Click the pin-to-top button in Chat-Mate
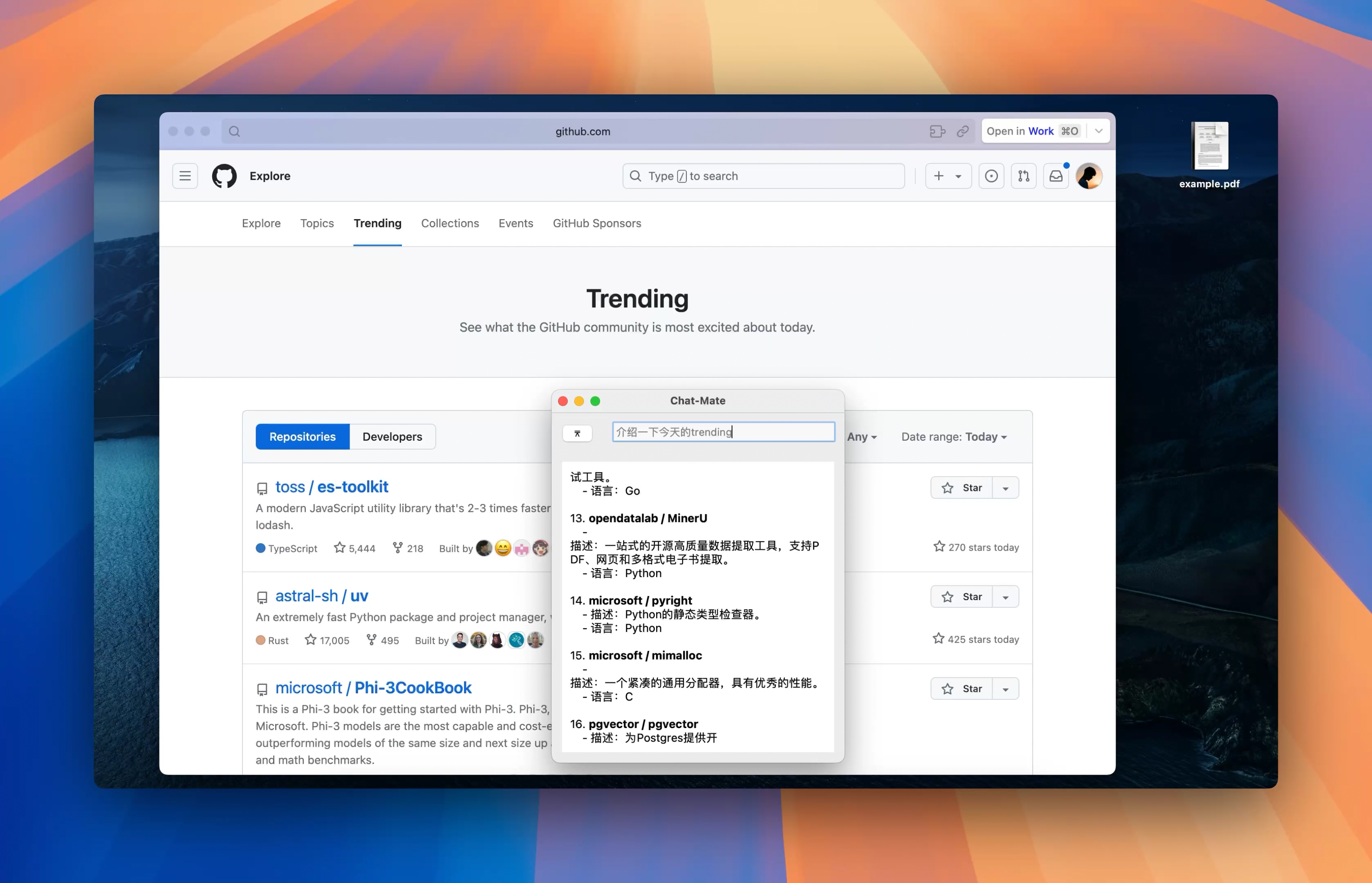 click(577, 433)
